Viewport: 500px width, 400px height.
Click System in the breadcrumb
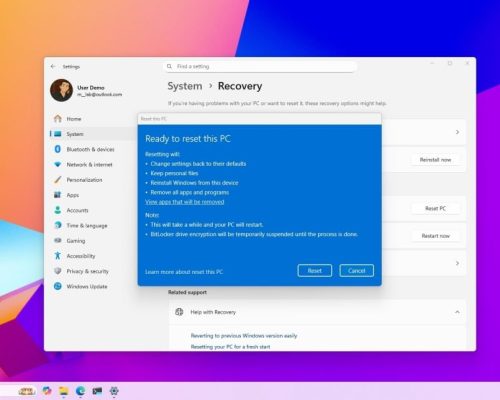tap(185, 86)
